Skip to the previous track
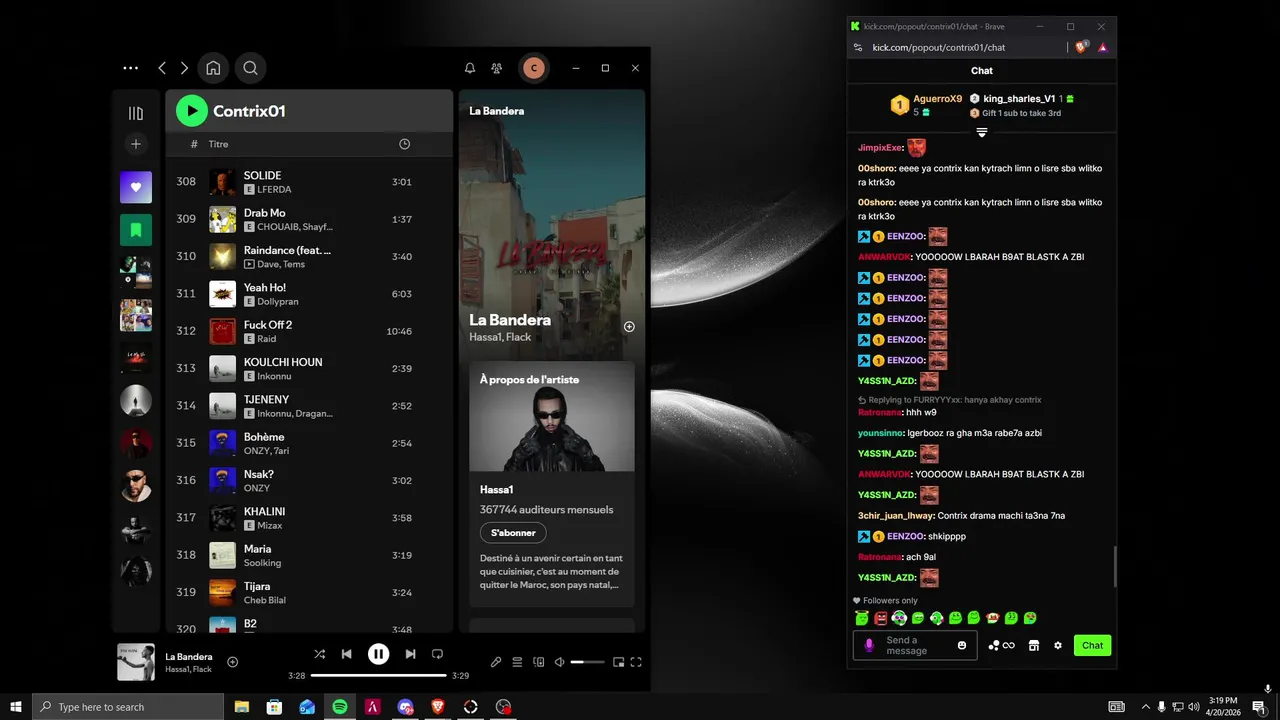 pos(347,654)
